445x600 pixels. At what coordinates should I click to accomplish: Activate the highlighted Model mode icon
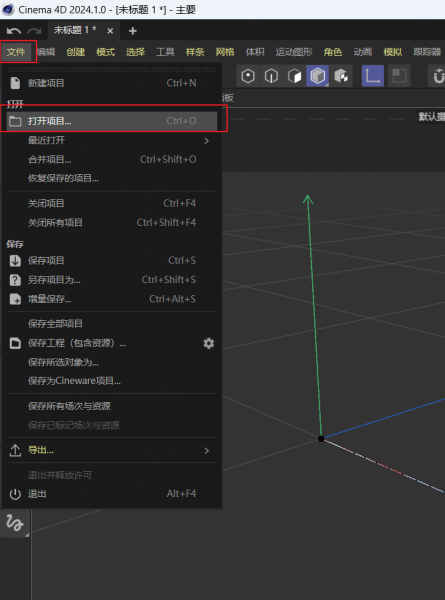pyautogui.click(x=317, y=76)
